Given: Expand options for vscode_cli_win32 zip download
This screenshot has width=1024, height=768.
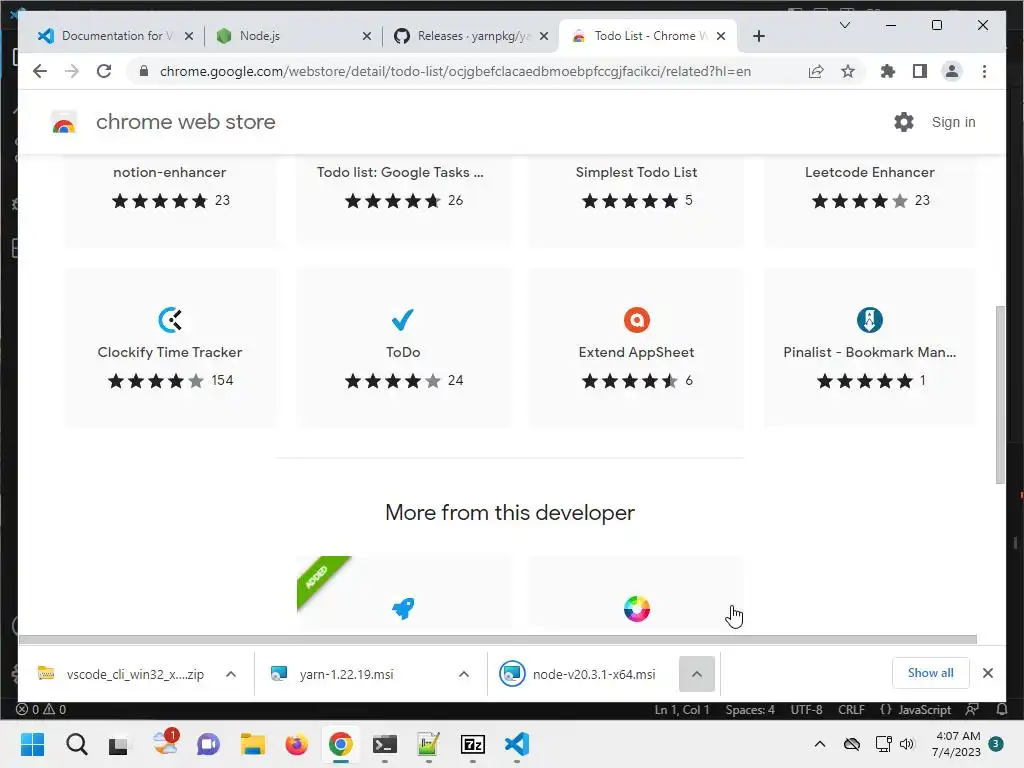Looking at the screenshot, I should (x=231, y=674).
